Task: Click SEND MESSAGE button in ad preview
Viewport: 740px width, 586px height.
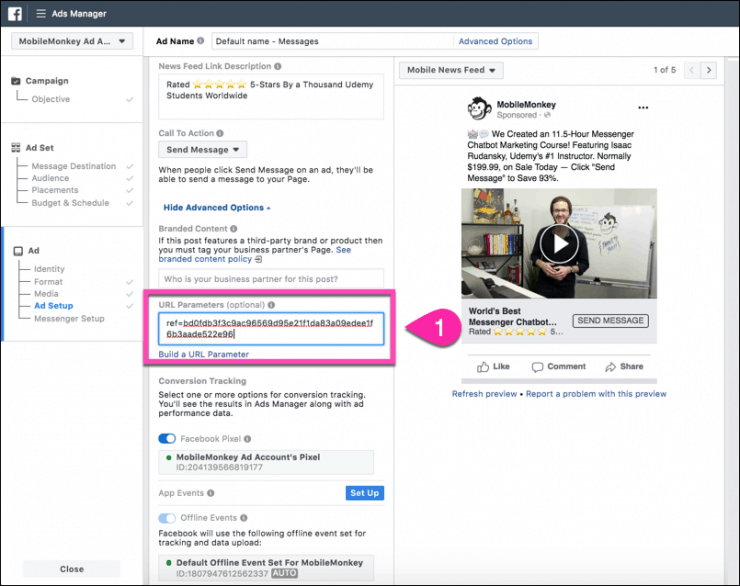Action: (610, 321)
